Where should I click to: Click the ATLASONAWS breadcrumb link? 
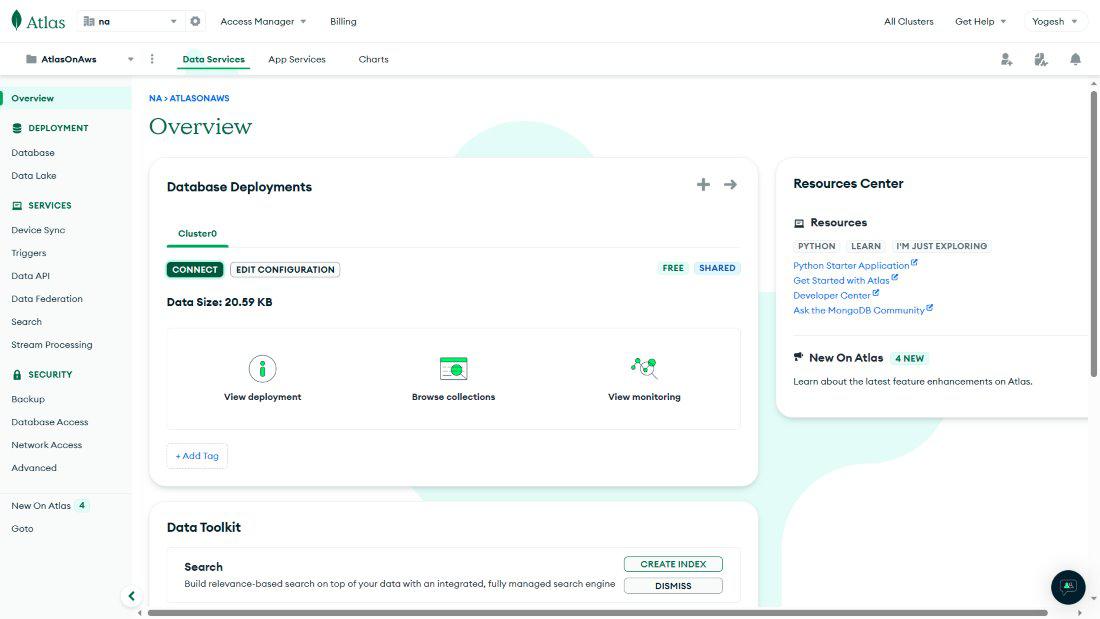tap(199, 98)
